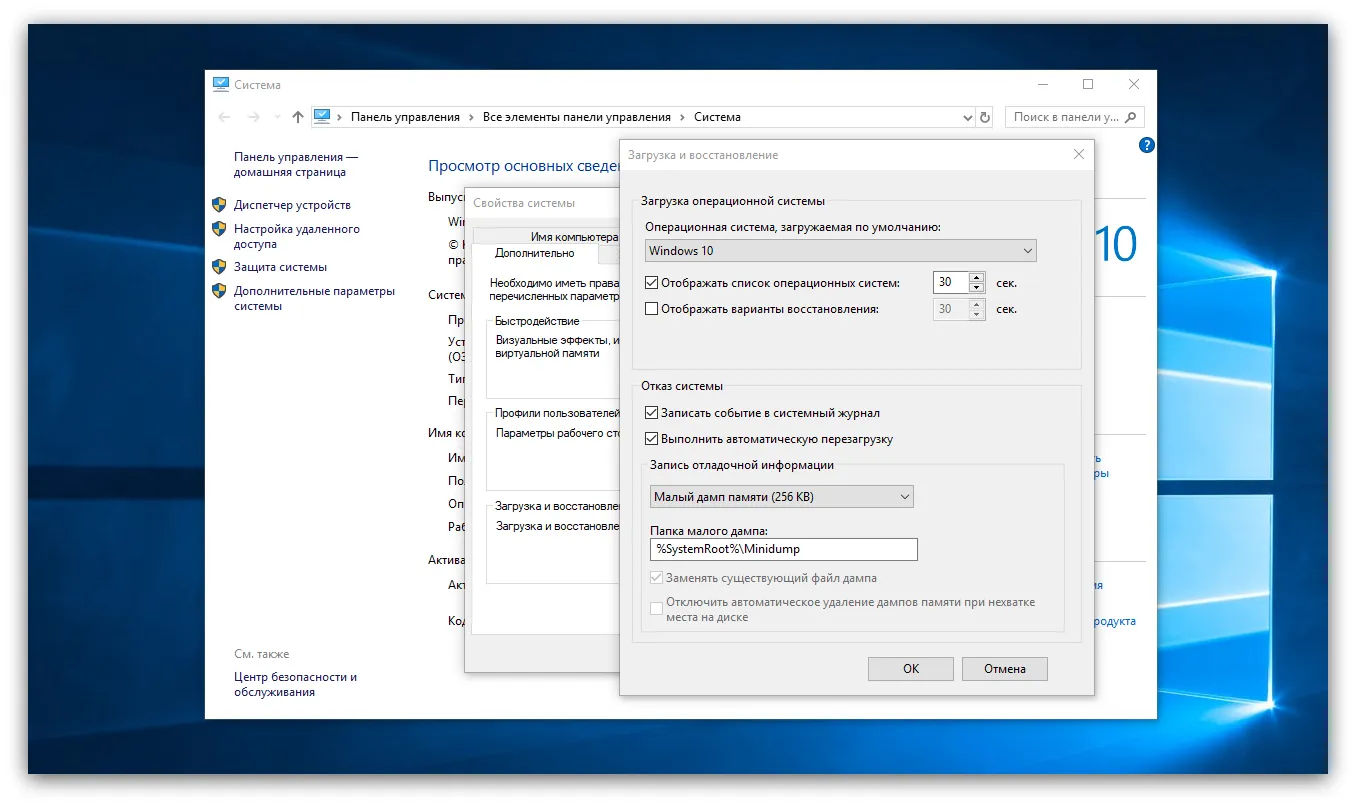
Task: Click the computer icon in the address bar
Action: pos(322,116)
